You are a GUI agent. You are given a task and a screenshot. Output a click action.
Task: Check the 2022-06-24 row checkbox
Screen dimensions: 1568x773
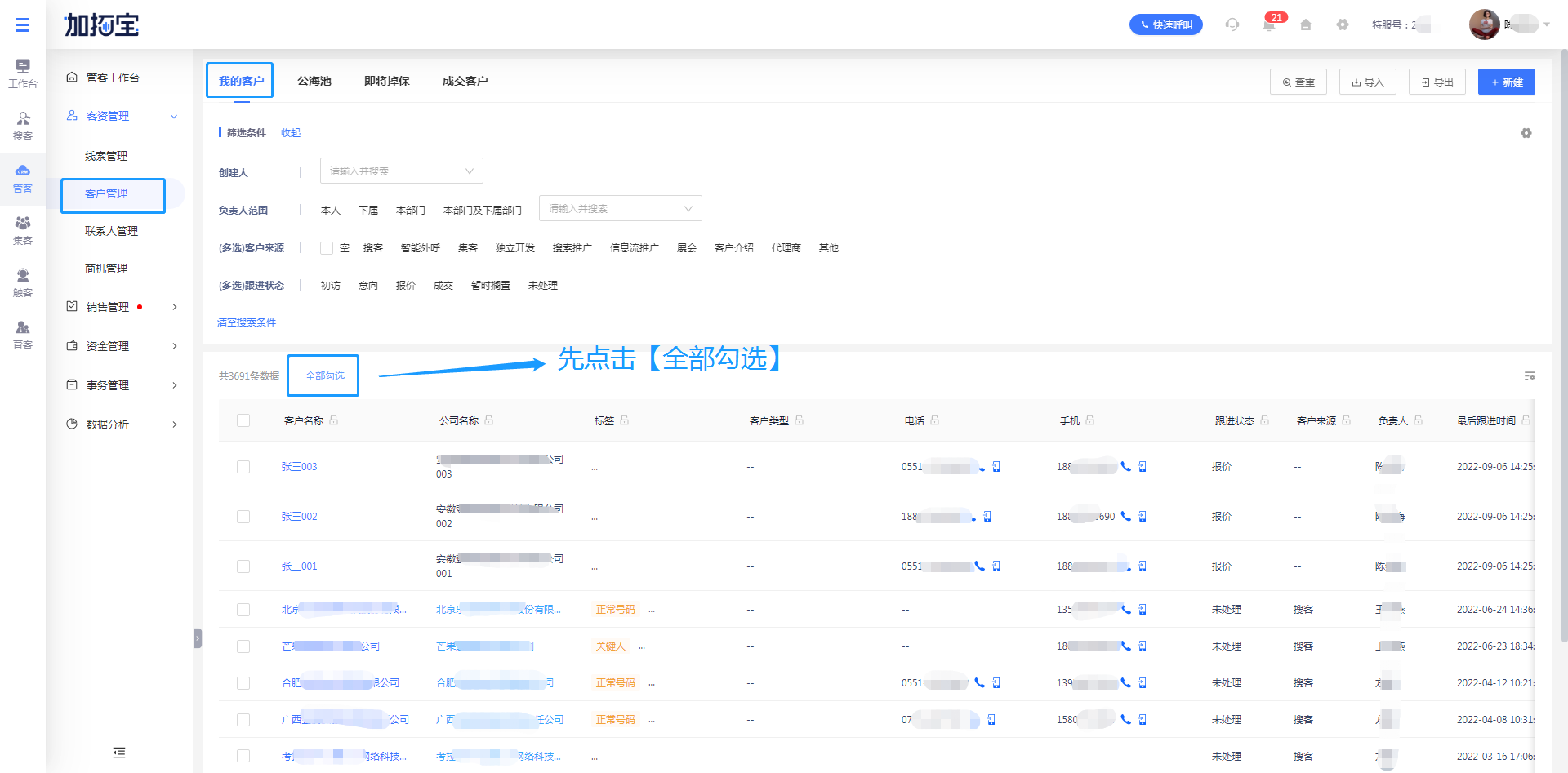coord(243,610)
